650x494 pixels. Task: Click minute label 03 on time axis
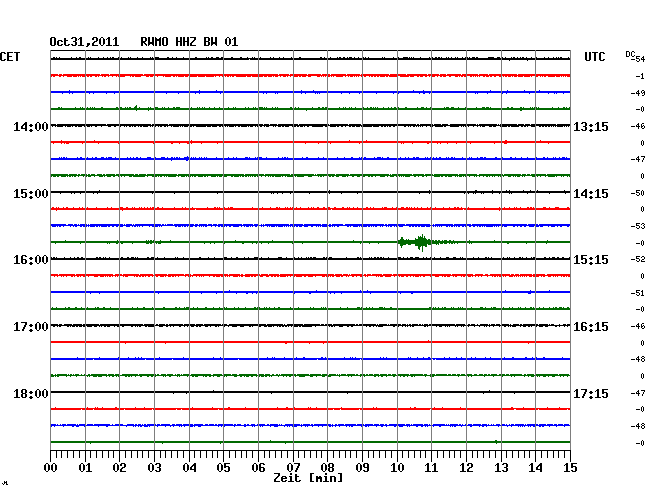pyautogui.click(x=154, y=468)
